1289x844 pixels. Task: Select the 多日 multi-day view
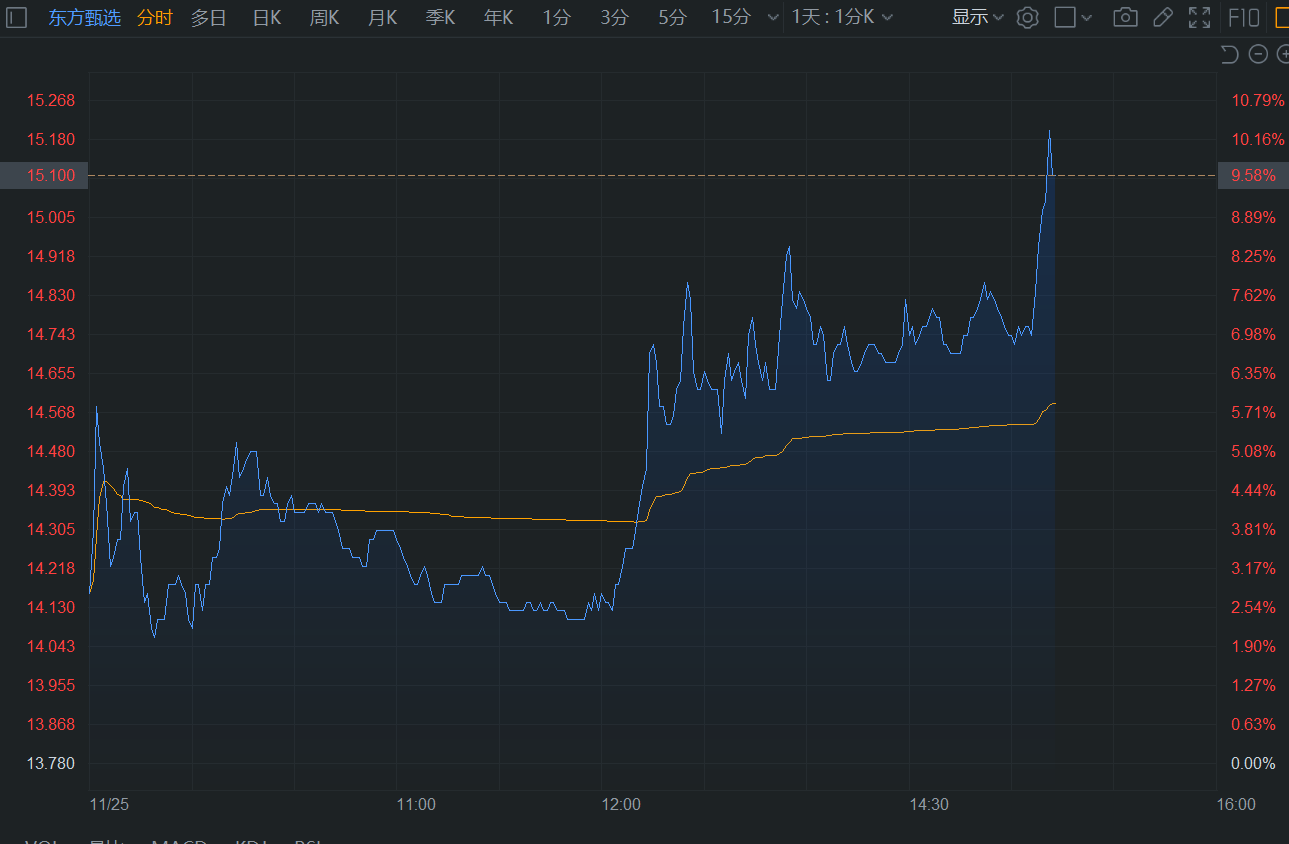coord(208,17)
